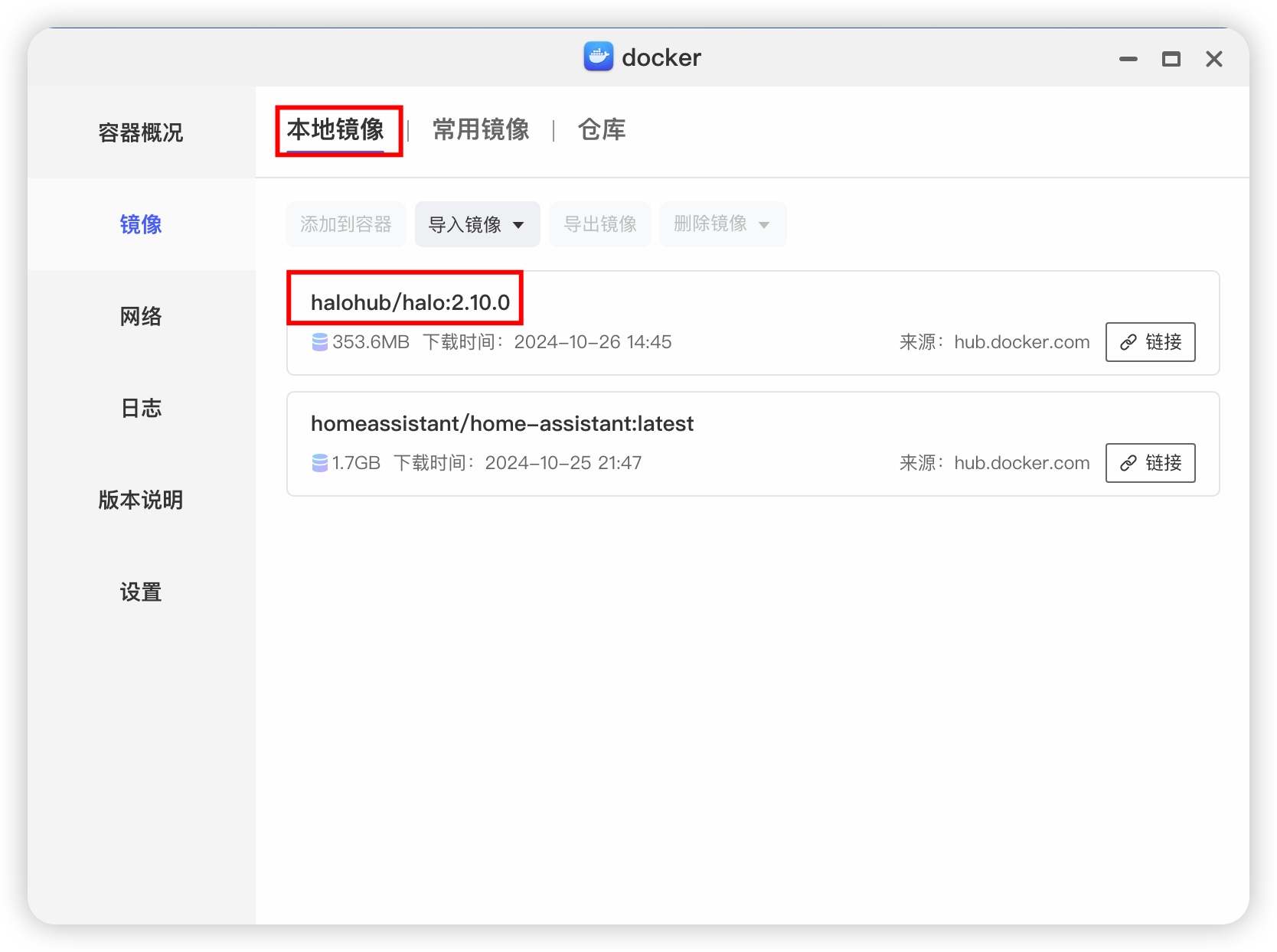Screen dimensions: 1277x952
Task: Switch to the 本地镜像 tab
Action: click(x=335, y=129)
